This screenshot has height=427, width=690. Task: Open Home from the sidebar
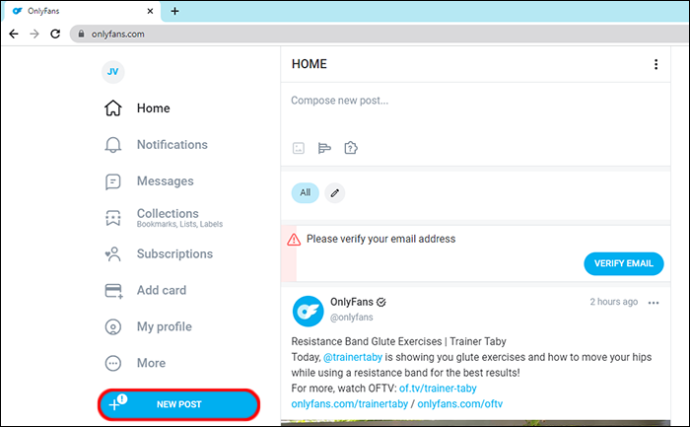tap(153, 108)
